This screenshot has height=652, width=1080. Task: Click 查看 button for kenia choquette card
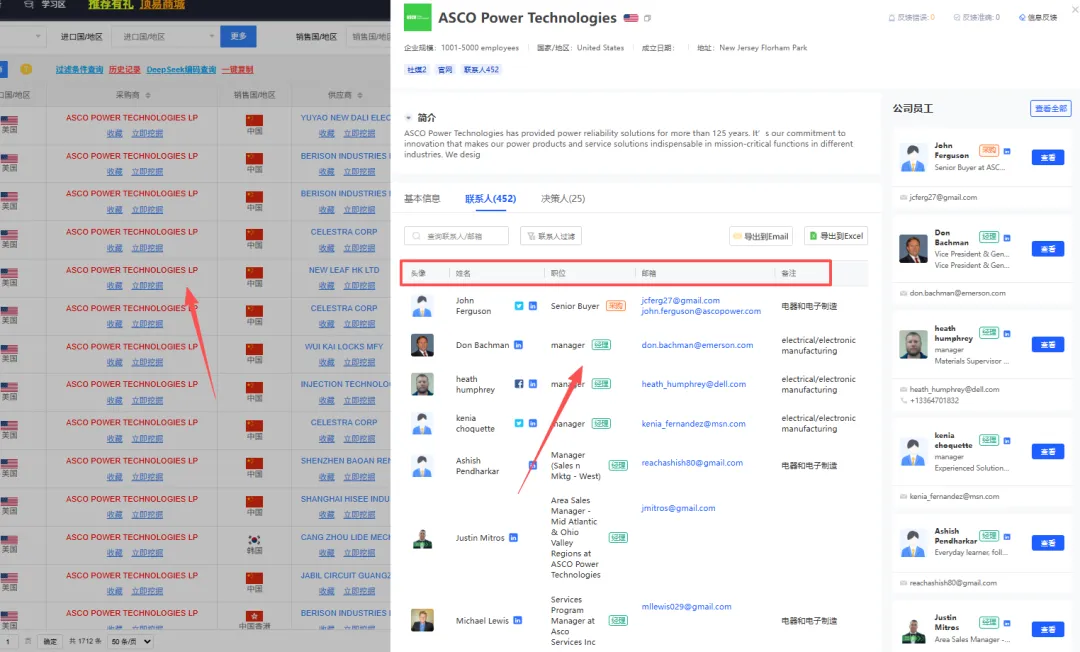(1048, 452)
